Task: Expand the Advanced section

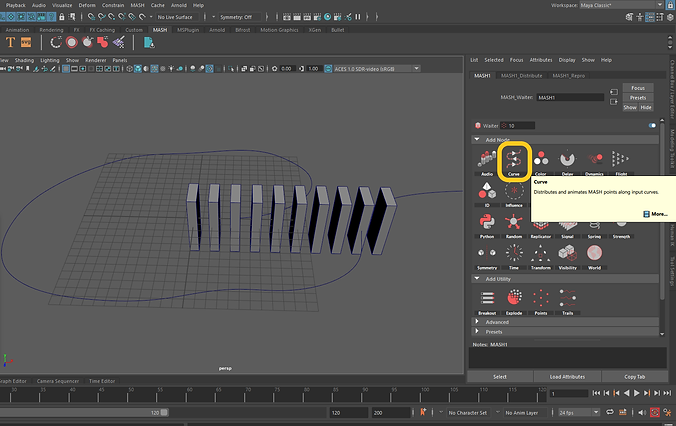Action: [x=477, y=322]
